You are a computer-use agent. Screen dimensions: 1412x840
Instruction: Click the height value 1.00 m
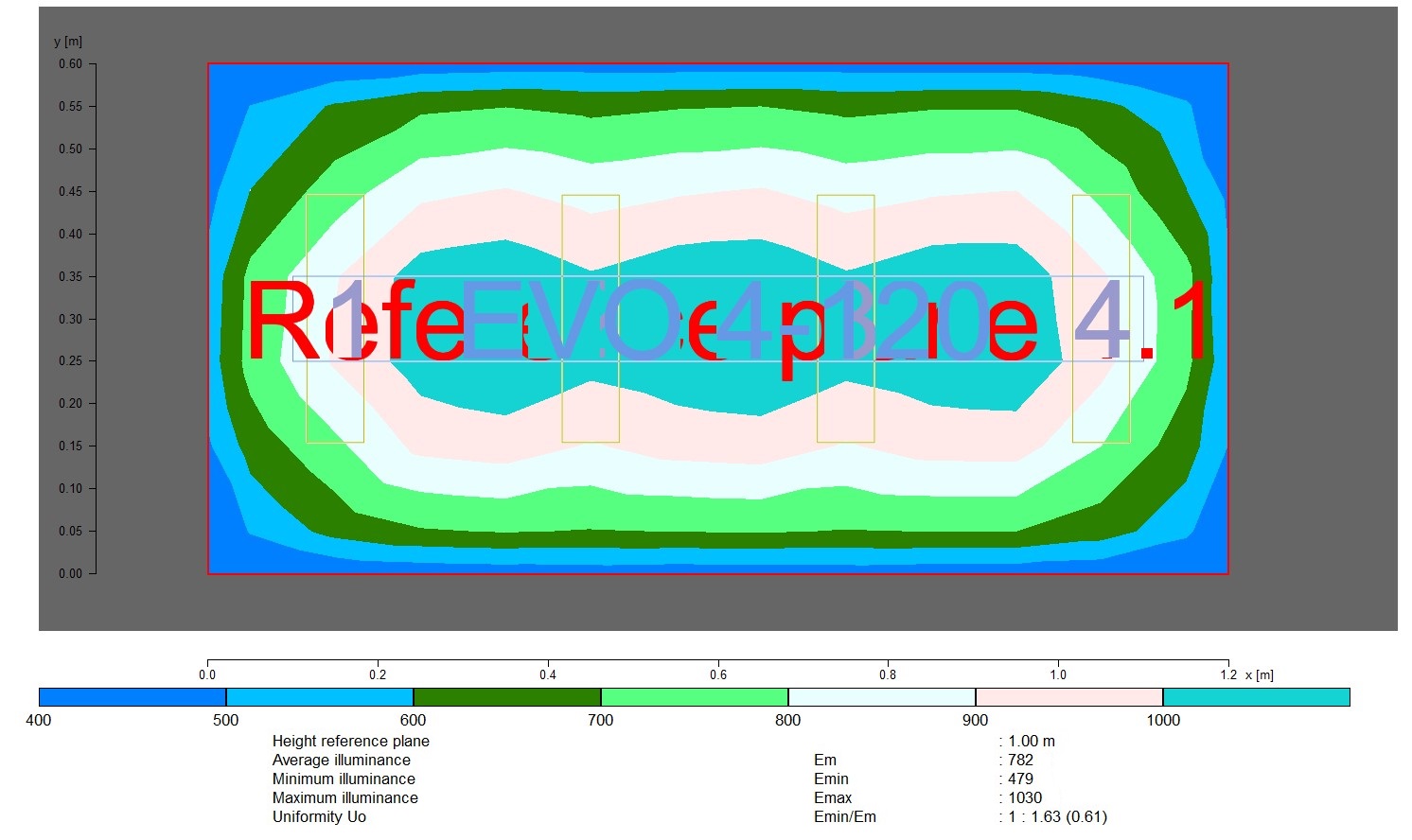tap(1032, 742)
